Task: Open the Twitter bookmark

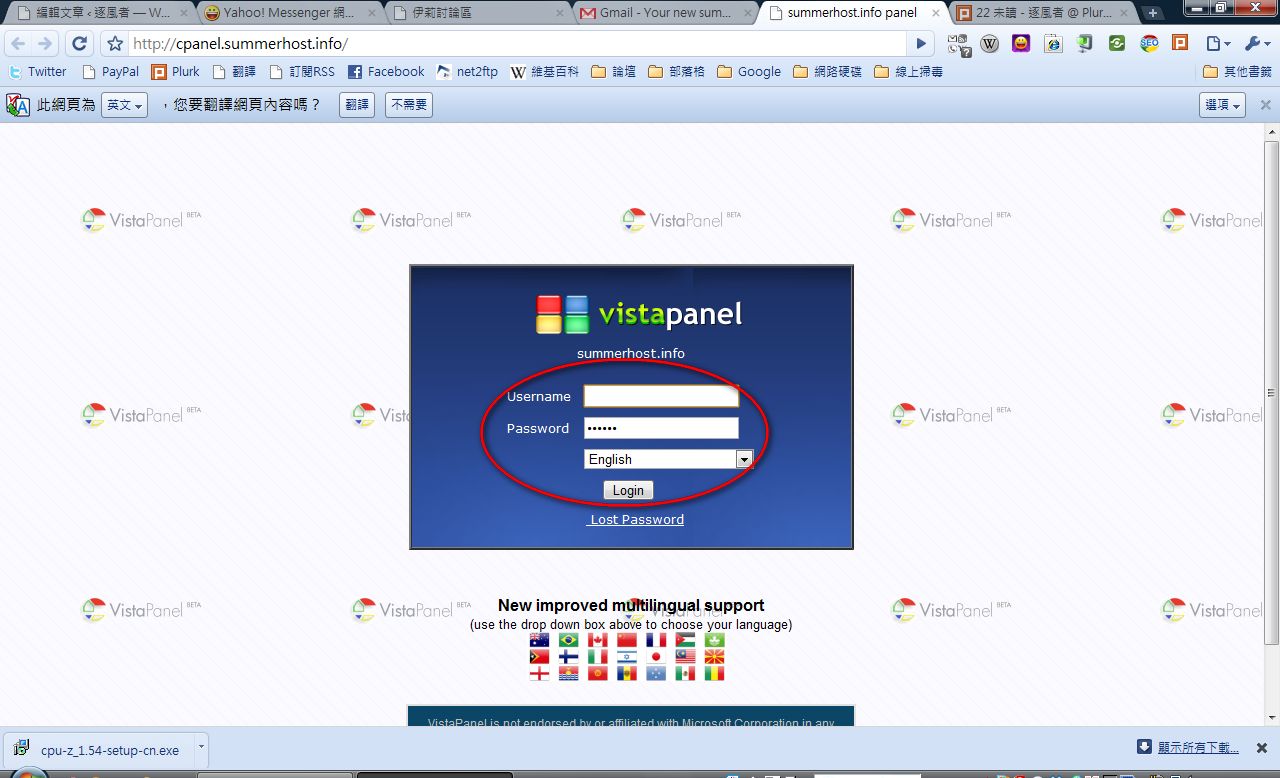Action: coord(37,72)
